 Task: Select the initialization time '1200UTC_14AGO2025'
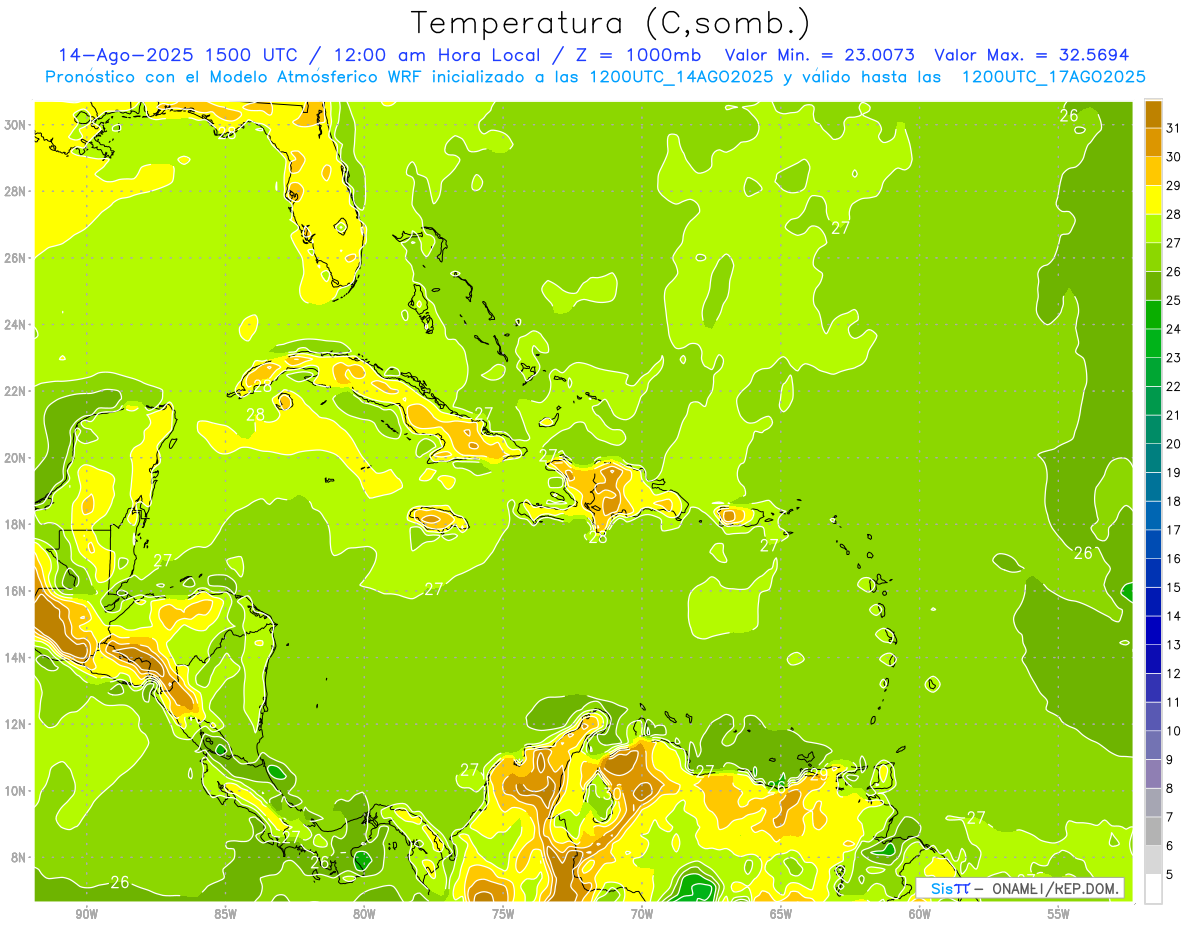click(681, 76)
